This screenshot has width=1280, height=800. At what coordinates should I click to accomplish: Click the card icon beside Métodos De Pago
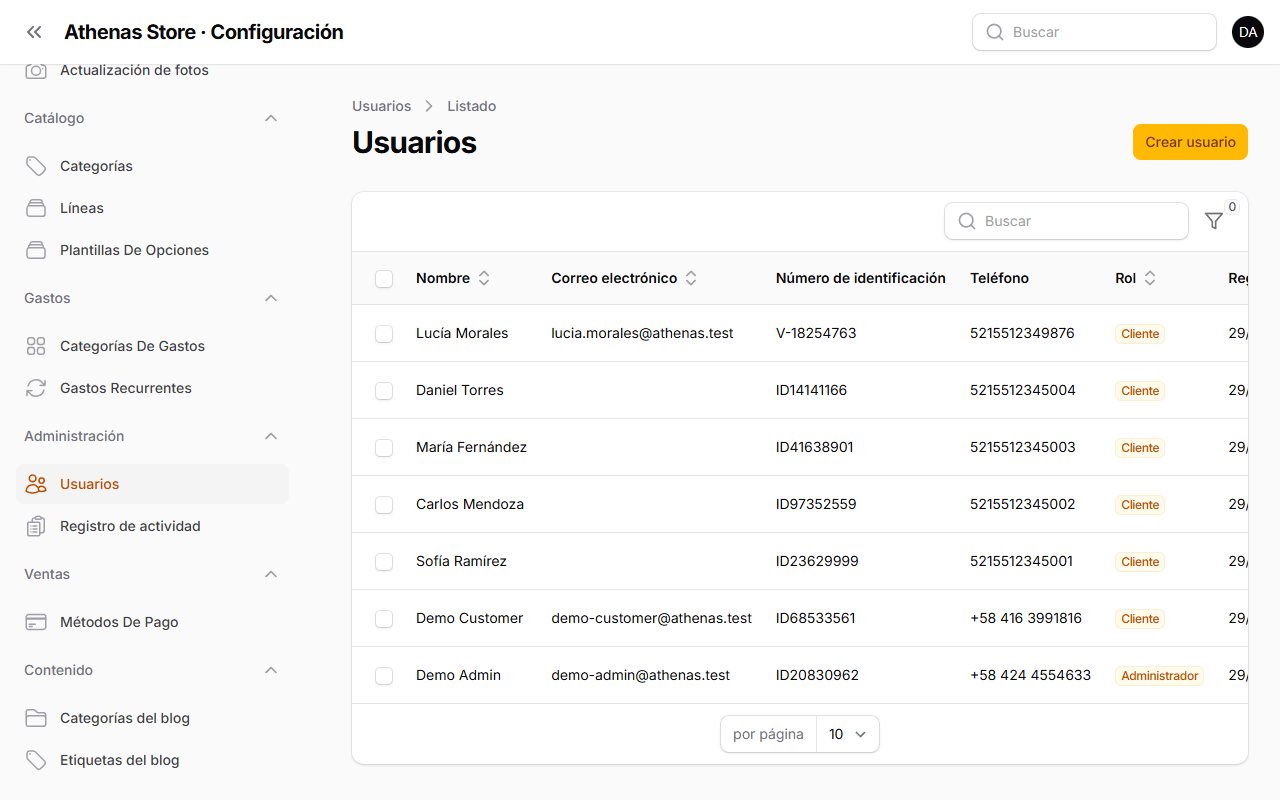click(36, 622)
